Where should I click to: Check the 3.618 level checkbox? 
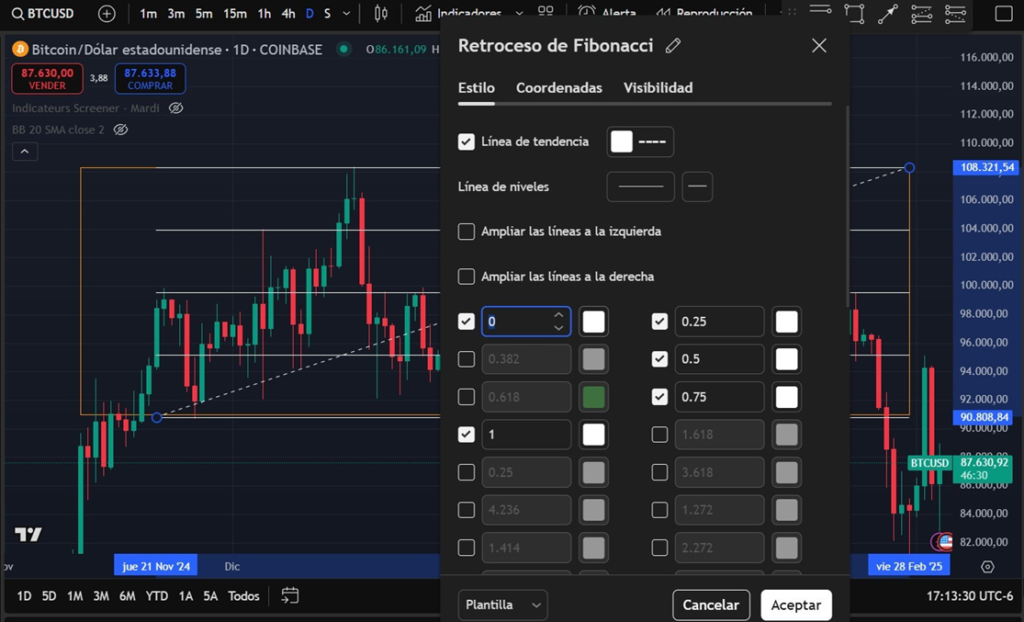point(660,472)
